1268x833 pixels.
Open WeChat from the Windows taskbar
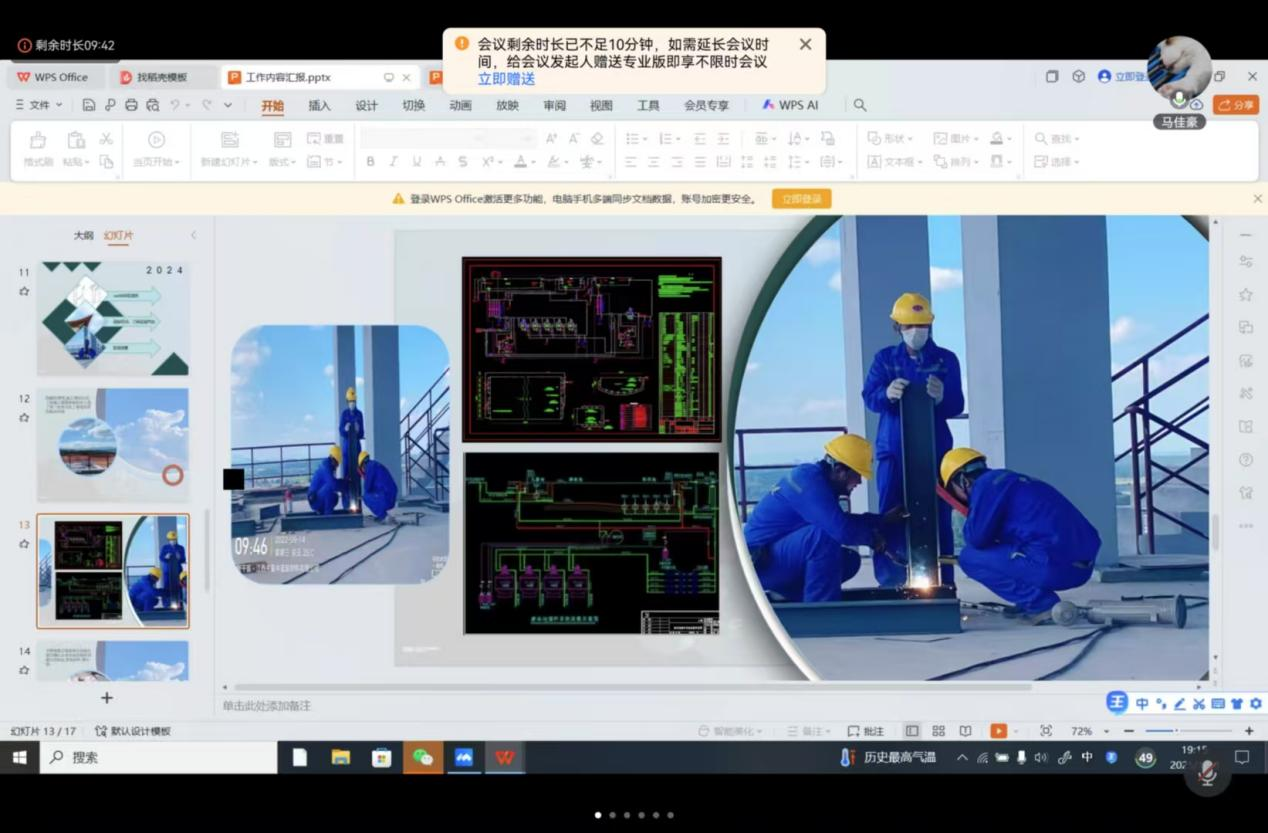[x=423, y=758]
